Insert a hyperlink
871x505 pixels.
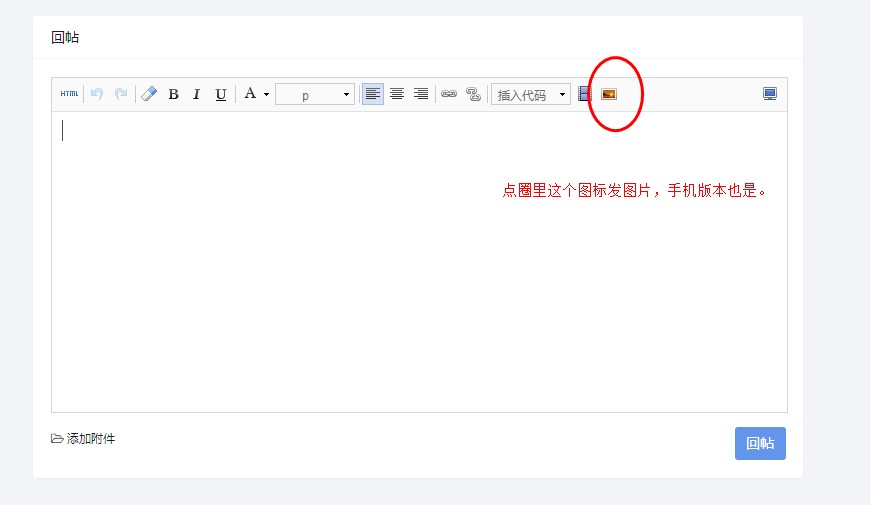449,94
